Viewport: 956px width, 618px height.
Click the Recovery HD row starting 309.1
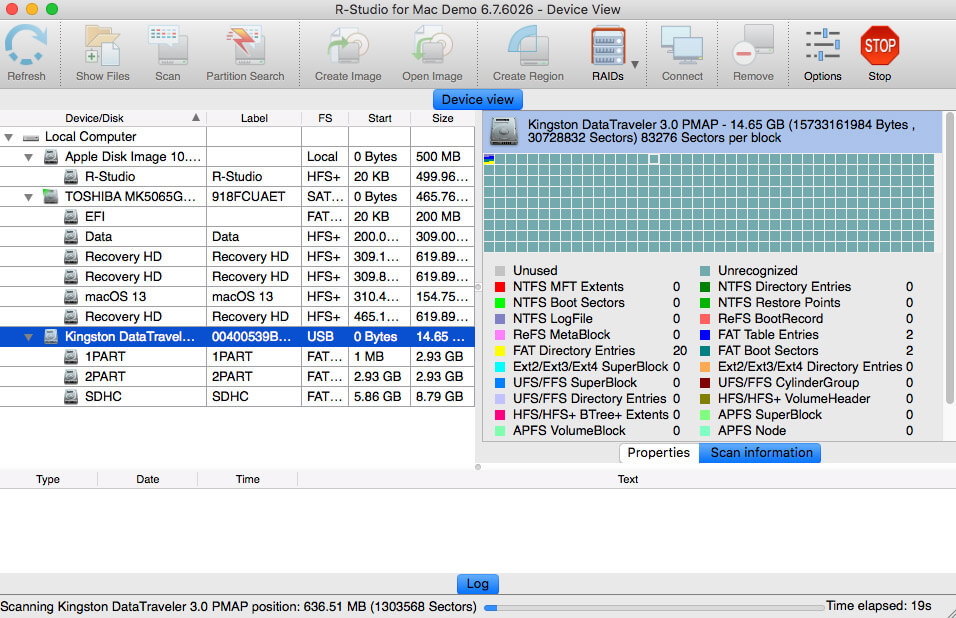pyautogui.click(x=237, y=257)
